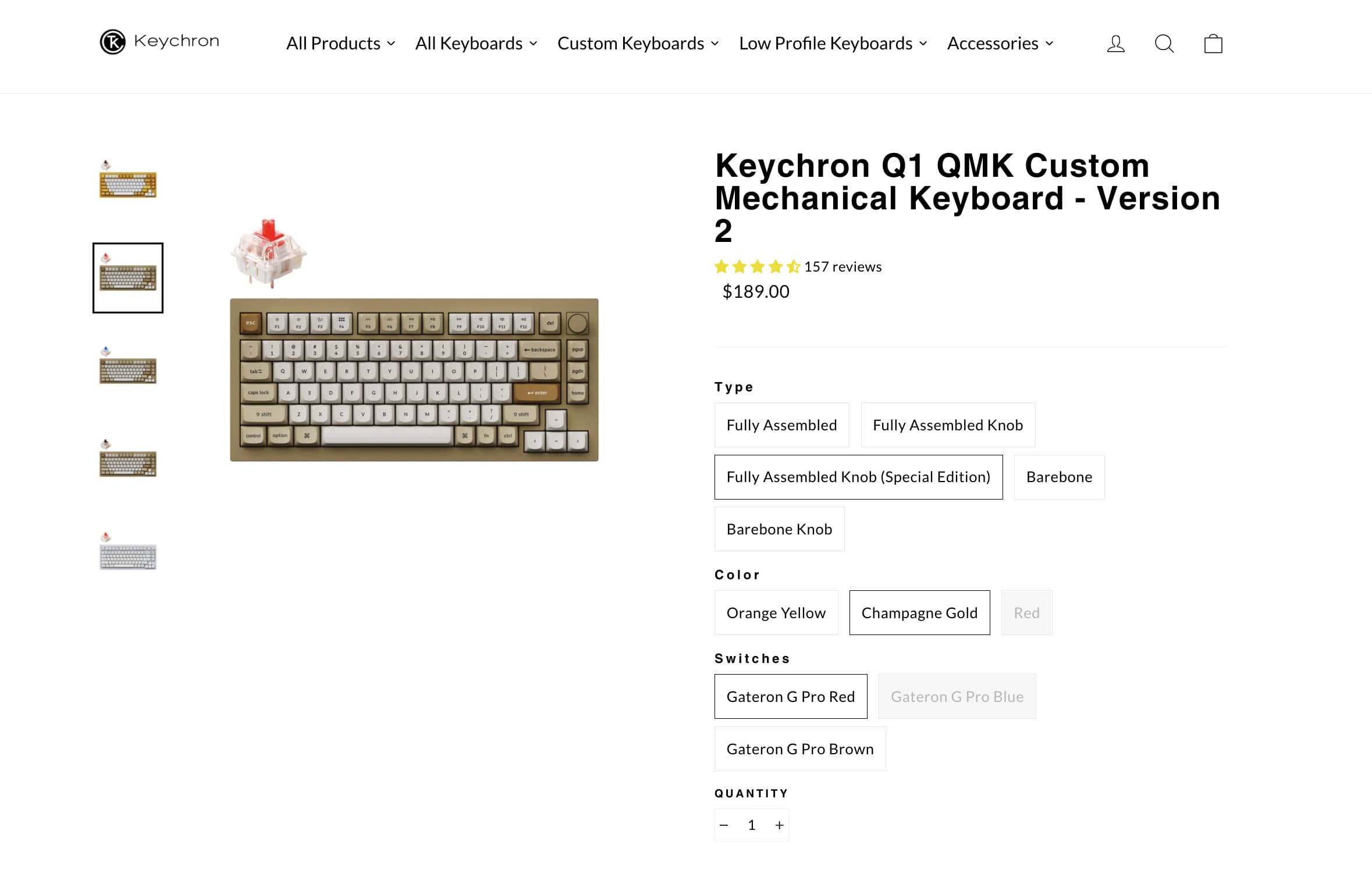Increase quantity with plus button

[x=779, y=825]
